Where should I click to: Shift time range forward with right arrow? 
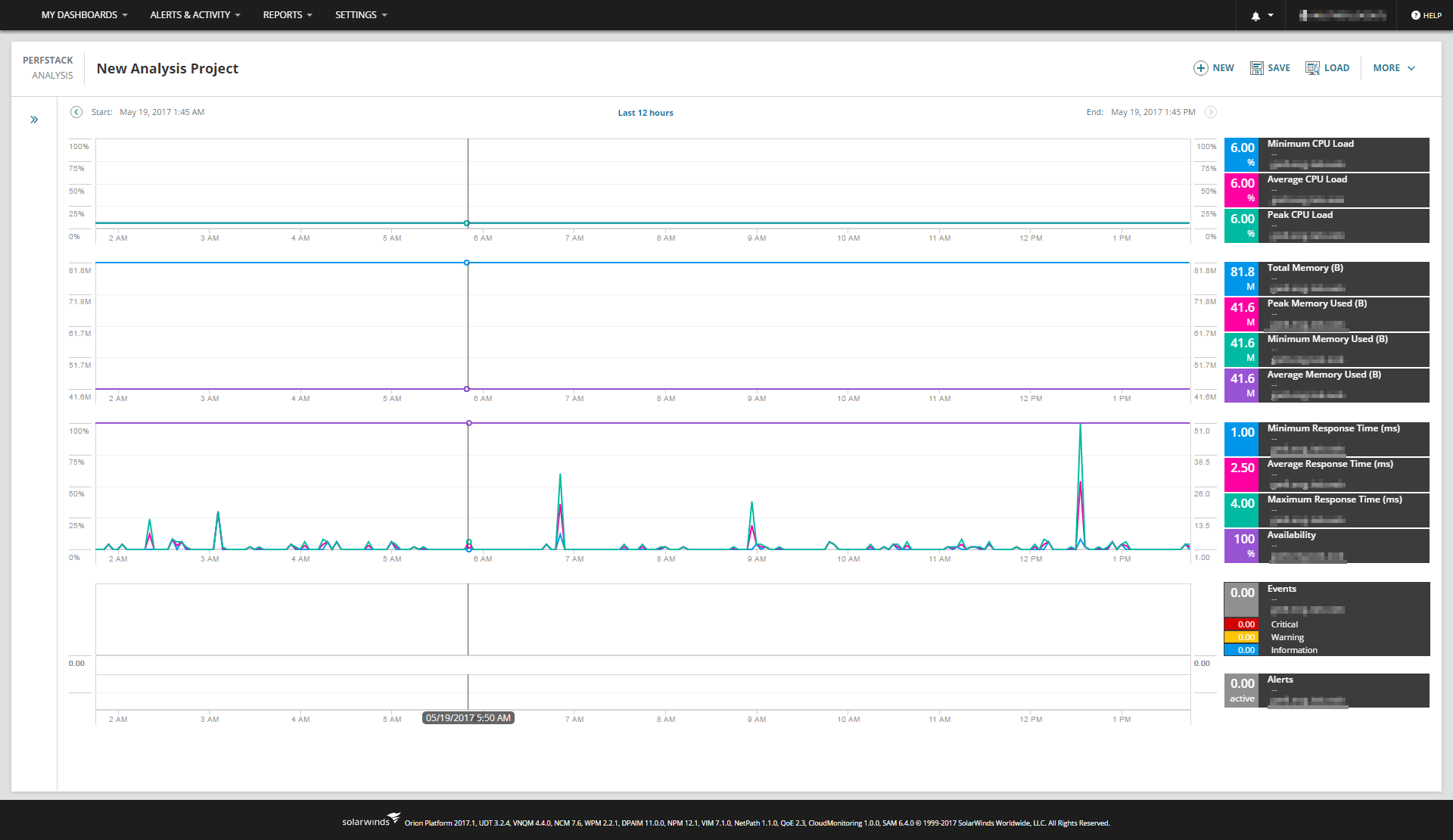coord(1211,112)
